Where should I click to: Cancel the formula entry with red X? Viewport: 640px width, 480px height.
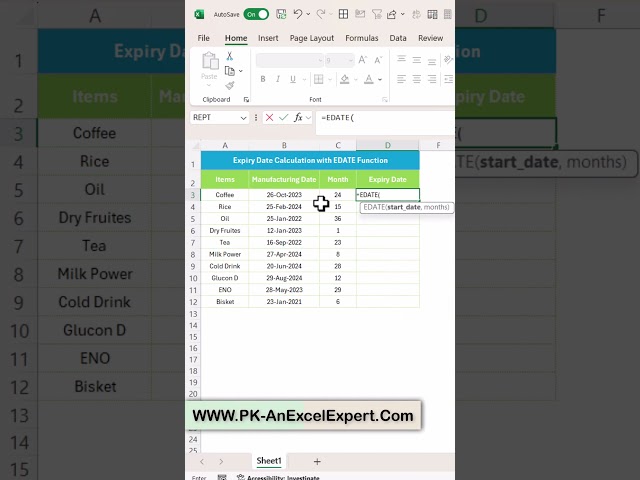click(x=269, y=118)
